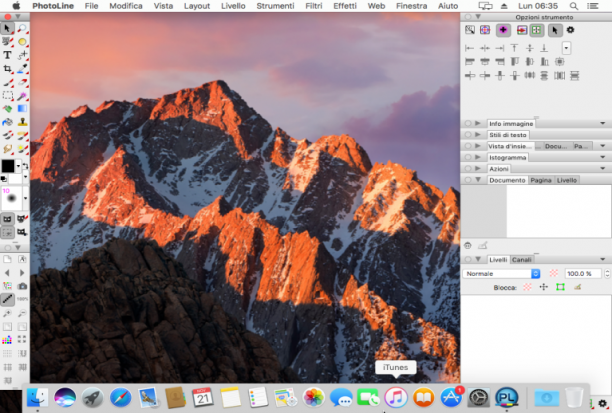The height and width of the screenshot is (413, 612).
Task: Click the layer opacity 100.0 % field
Action: (583, 274)
